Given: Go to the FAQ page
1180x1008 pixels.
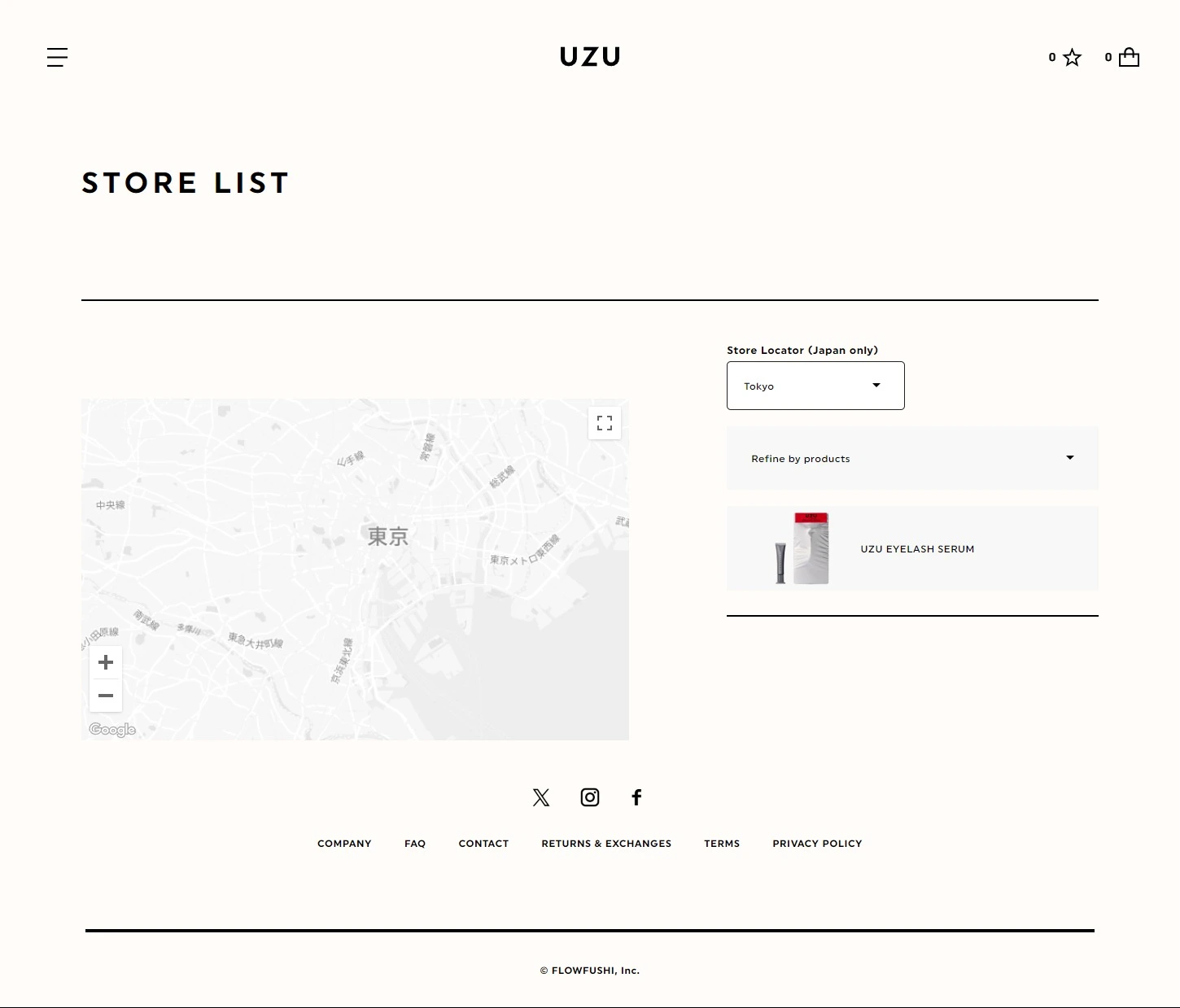Looking at the screenshot, I should click(415, 844).
